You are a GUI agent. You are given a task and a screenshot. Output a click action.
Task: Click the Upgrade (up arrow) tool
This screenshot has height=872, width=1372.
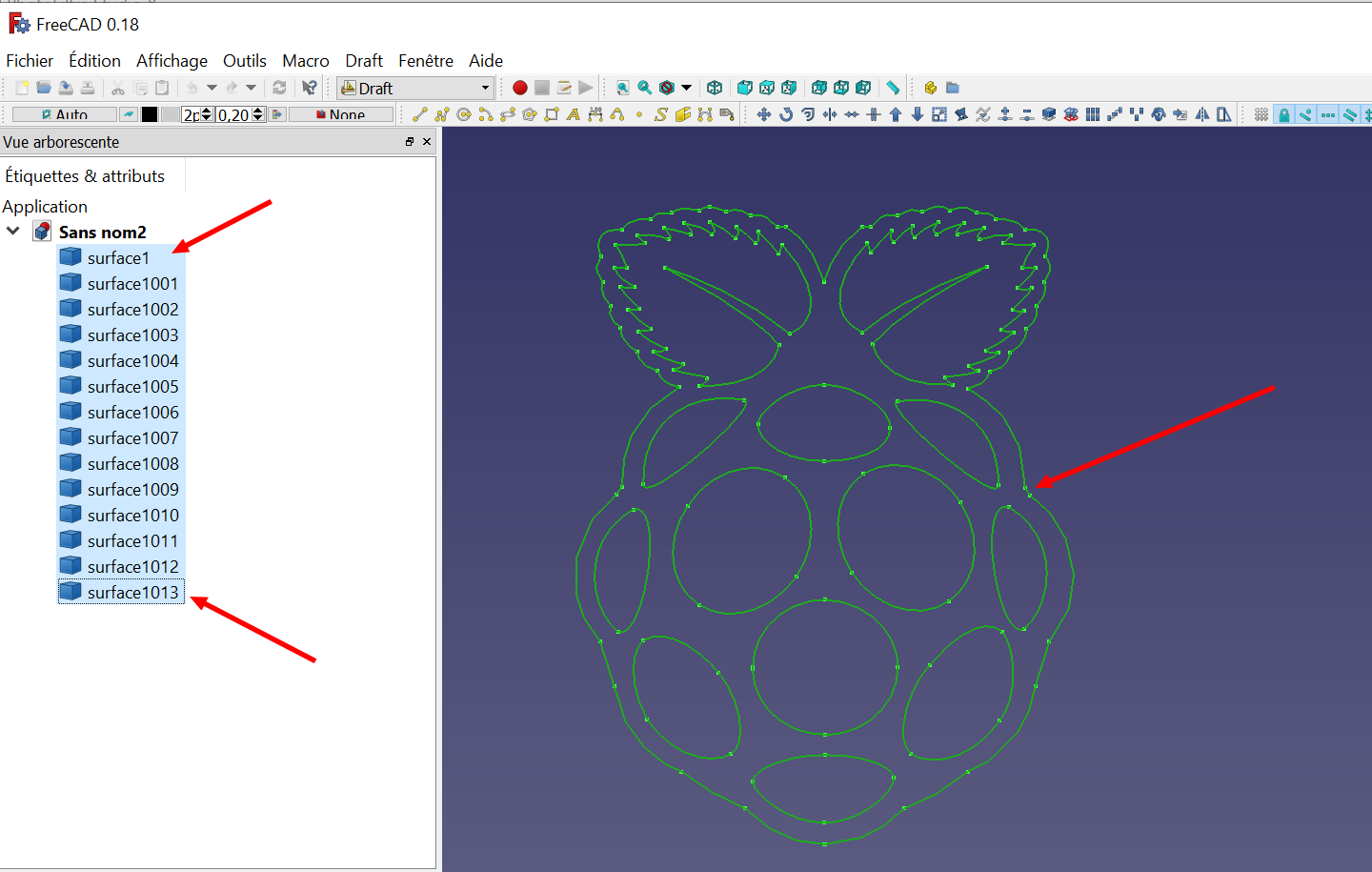coord(896,114)
